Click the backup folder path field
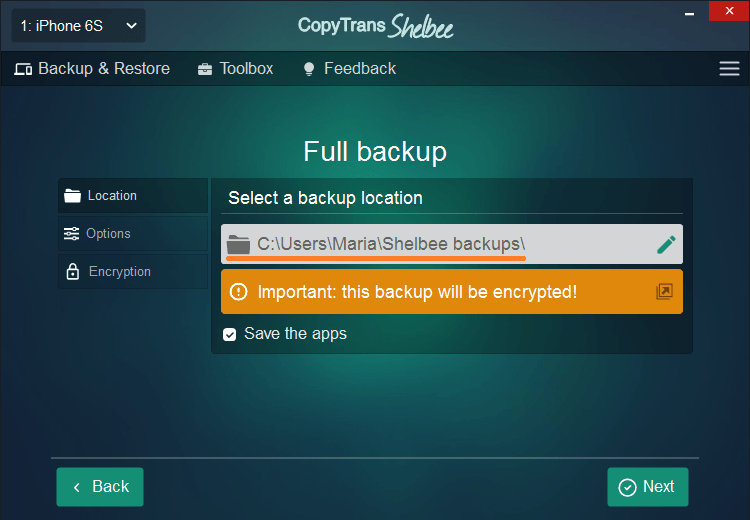Image resolution: width=750 pixels, height=520 pixels. pos(452,244)
